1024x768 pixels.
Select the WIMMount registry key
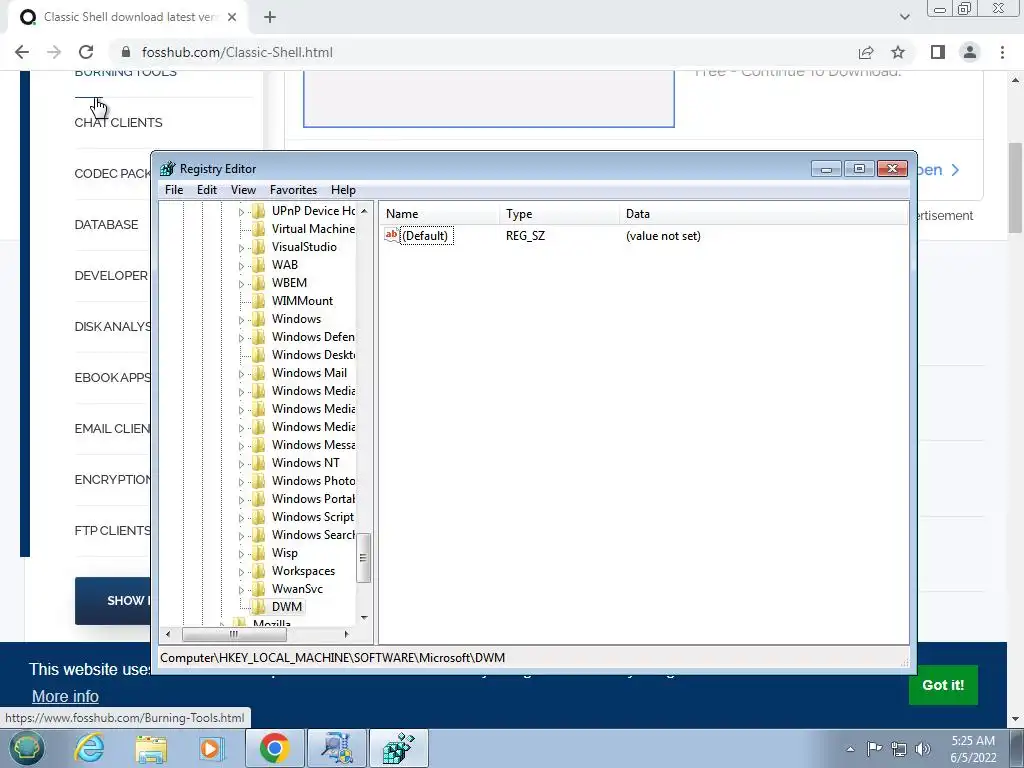302,300
